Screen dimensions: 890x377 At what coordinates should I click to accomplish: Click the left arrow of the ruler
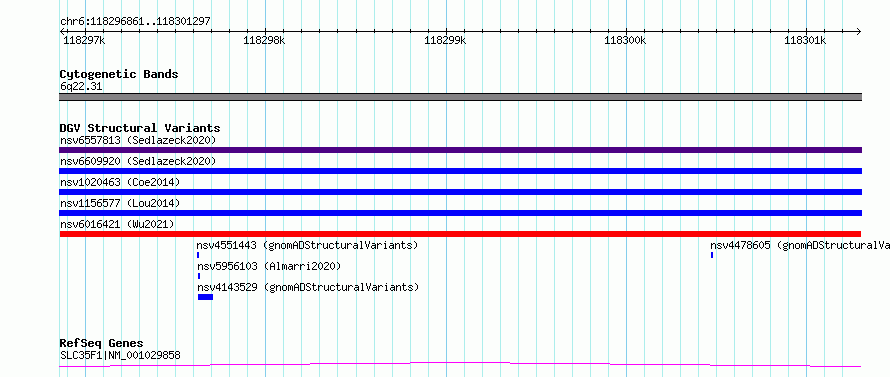(62, 31)
